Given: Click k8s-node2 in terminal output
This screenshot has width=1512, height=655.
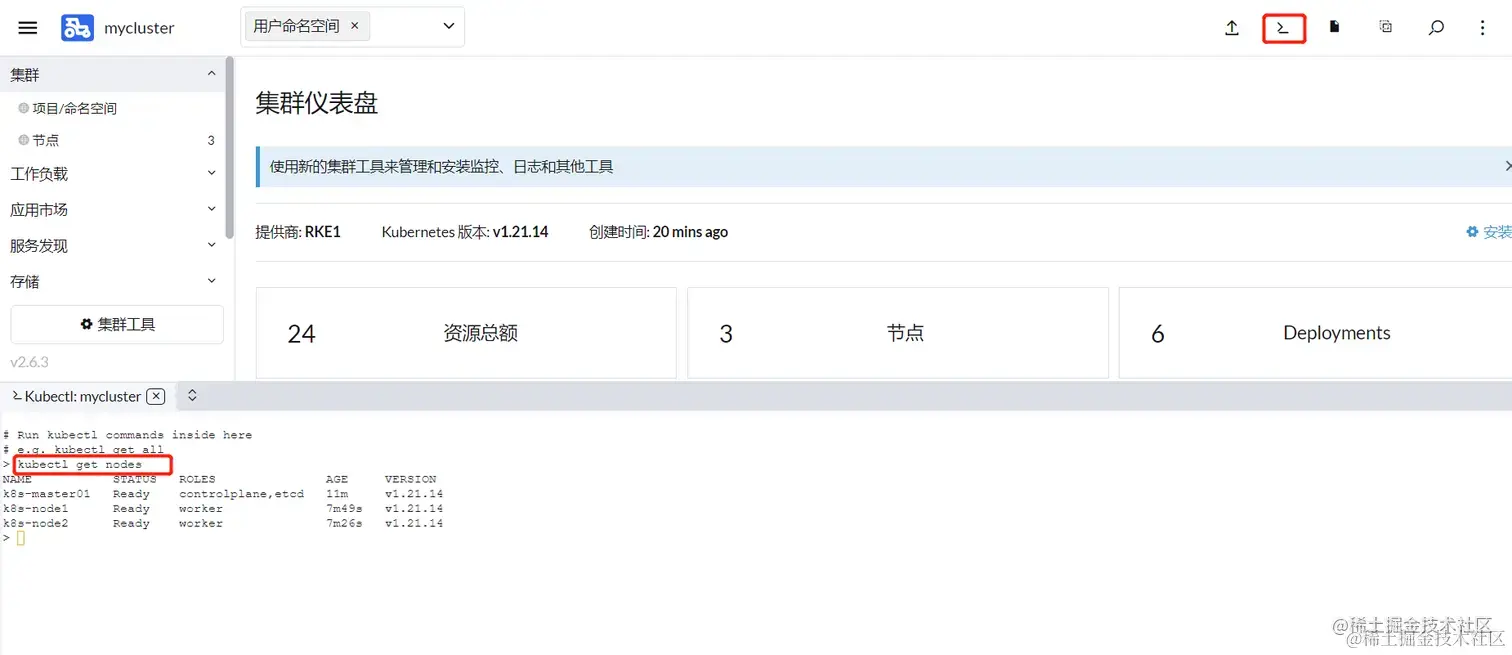Looking at the screenshot, I should tap(36, 524).
